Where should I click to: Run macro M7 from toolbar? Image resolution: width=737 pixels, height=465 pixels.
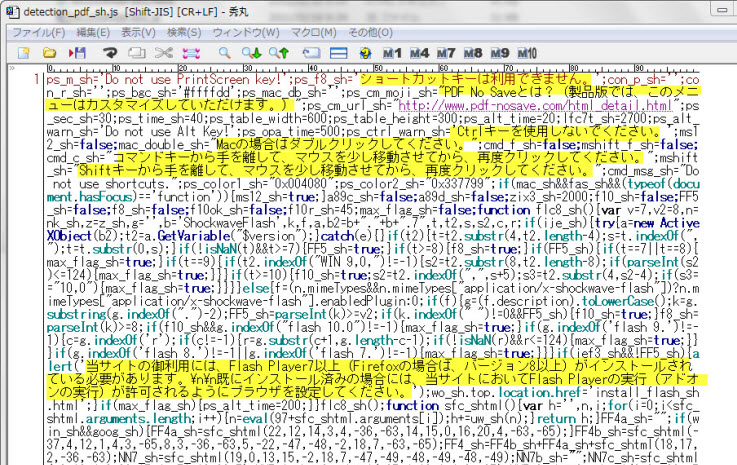(x=446, y=53)
